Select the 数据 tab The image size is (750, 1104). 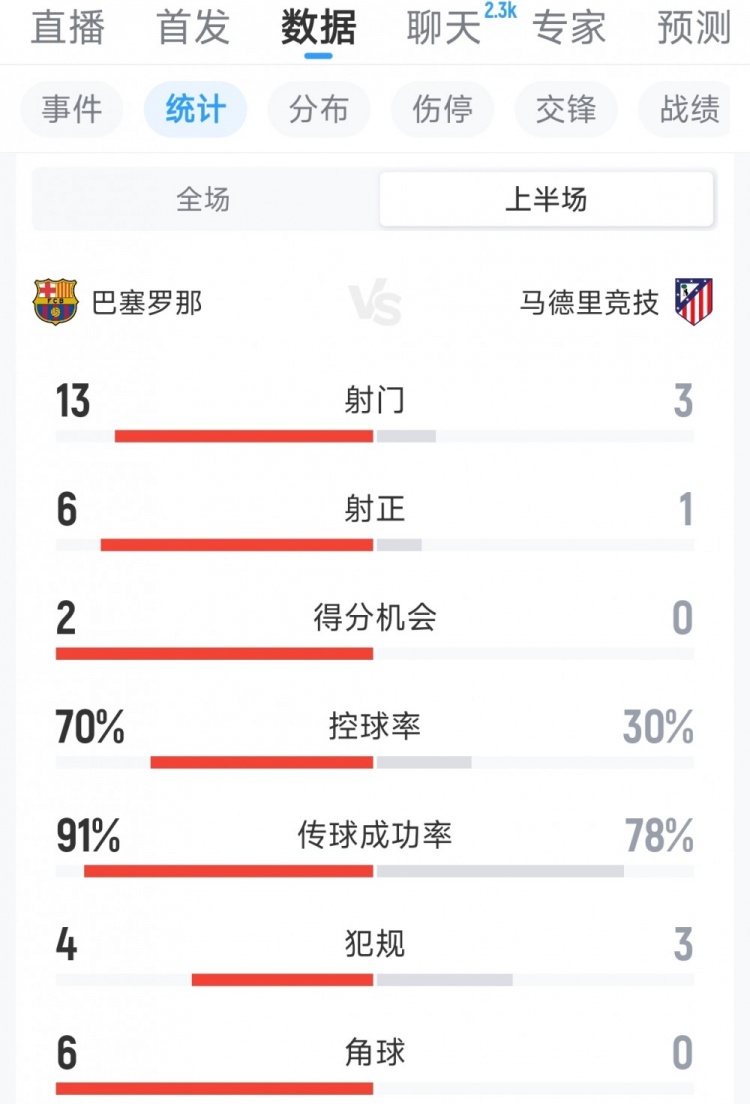click(x=318, y=28)
